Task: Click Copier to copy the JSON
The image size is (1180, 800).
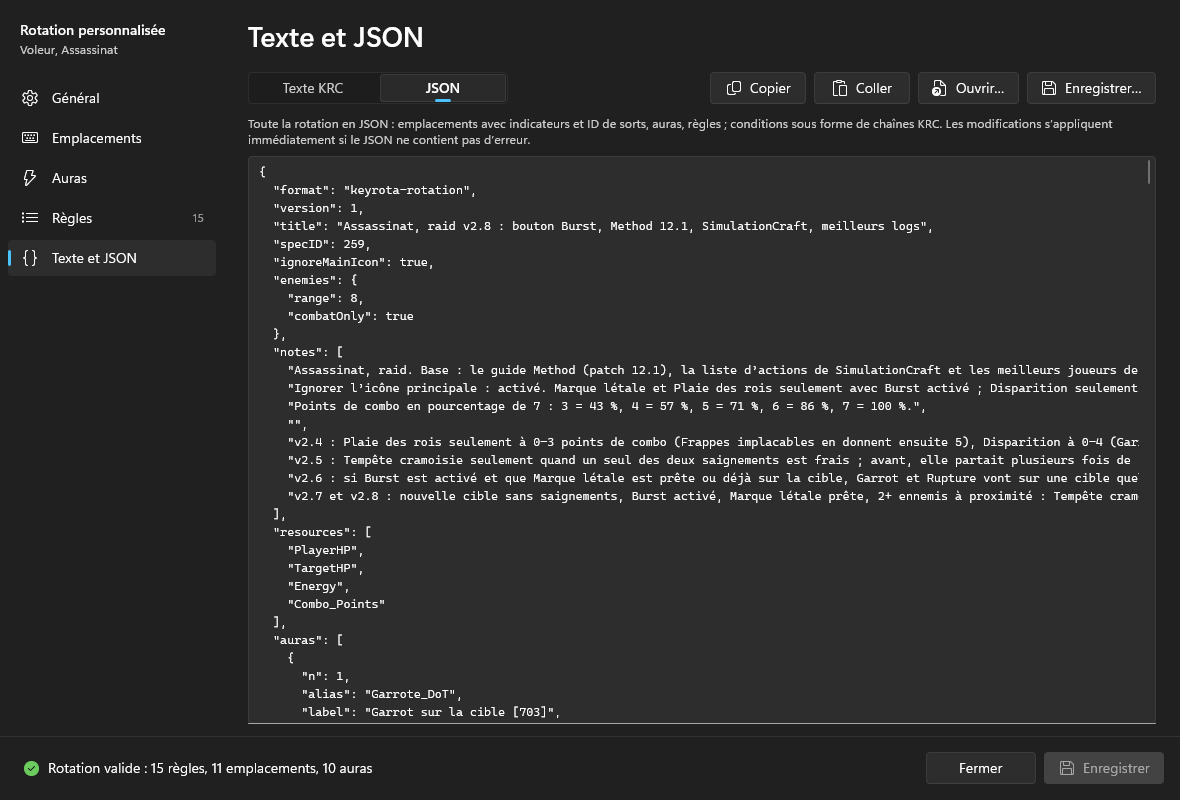Action: click(x=758, y=88)
